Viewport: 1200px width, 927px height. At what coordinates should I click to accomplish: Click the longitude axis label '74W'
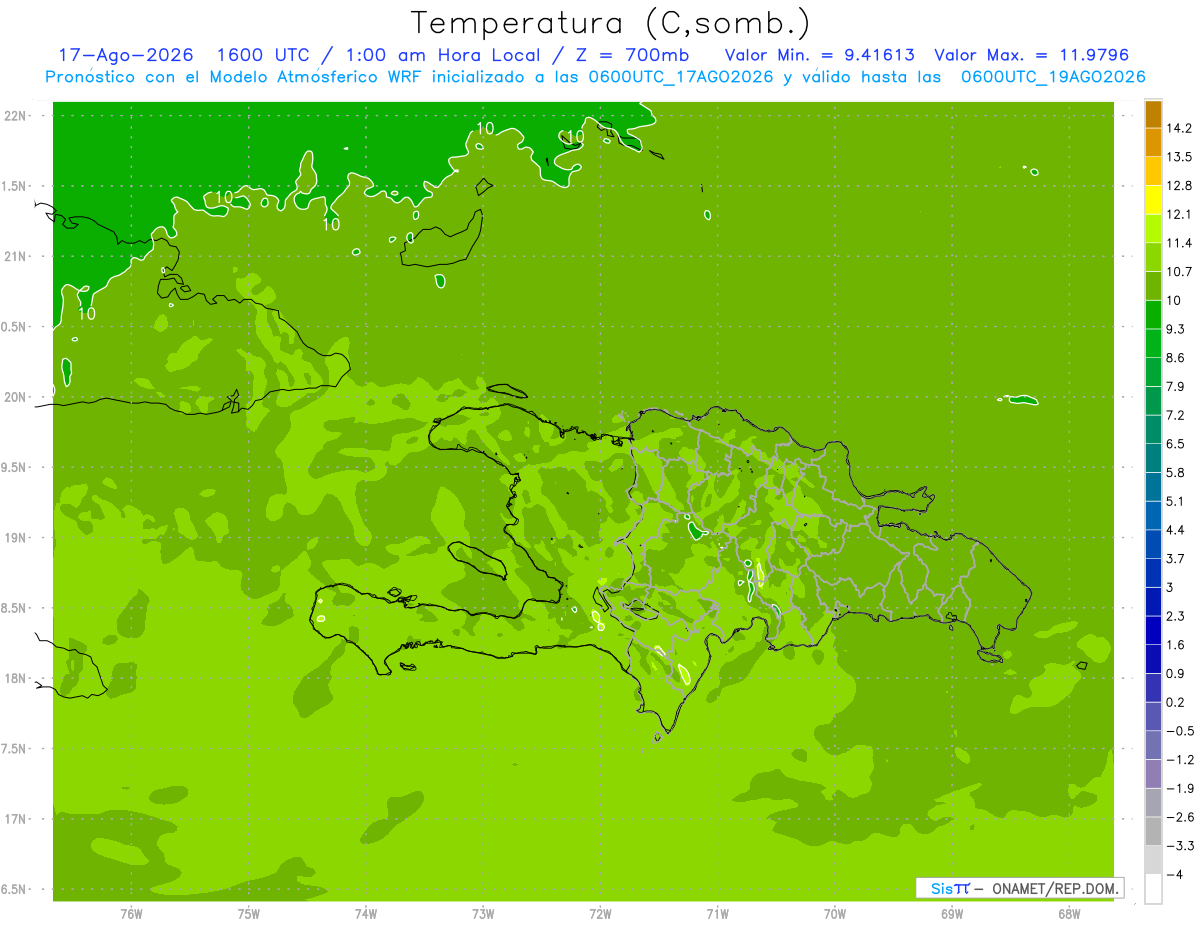tap(366, 914)
